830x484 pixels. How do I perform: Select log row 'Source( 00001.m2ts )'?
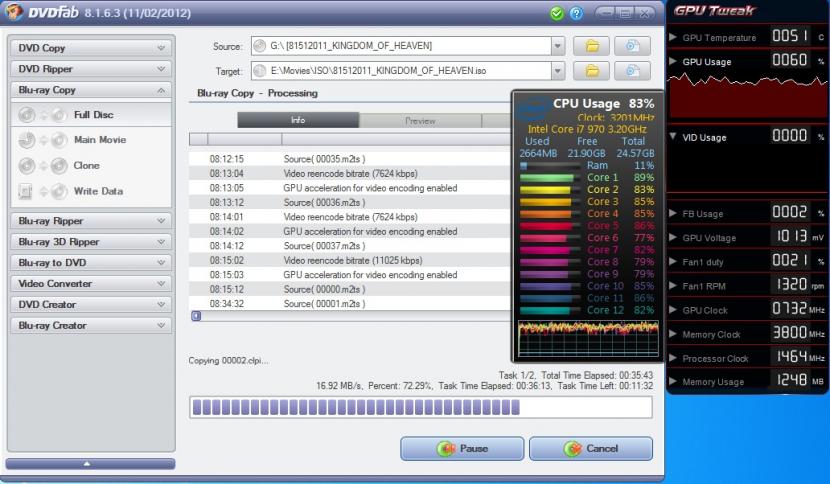coord(349,304)
